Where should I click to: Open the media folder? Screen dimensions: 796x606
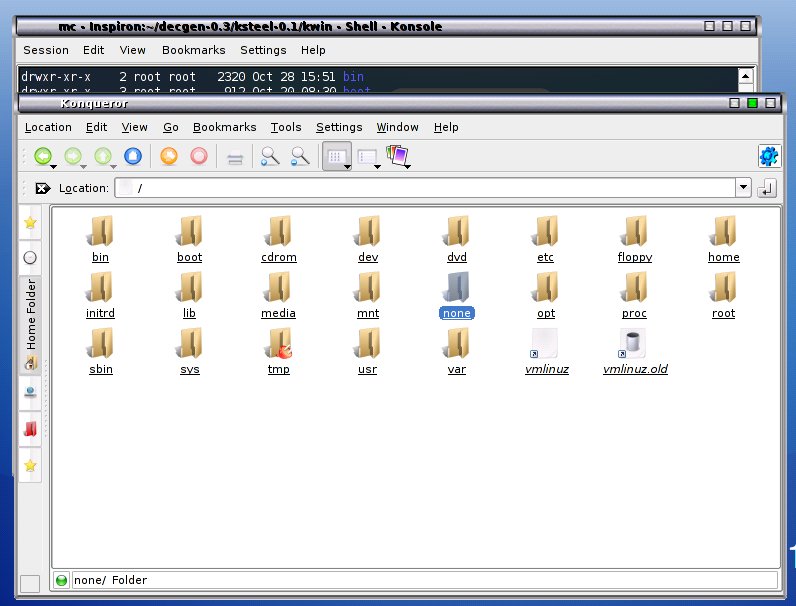[278, 295]
